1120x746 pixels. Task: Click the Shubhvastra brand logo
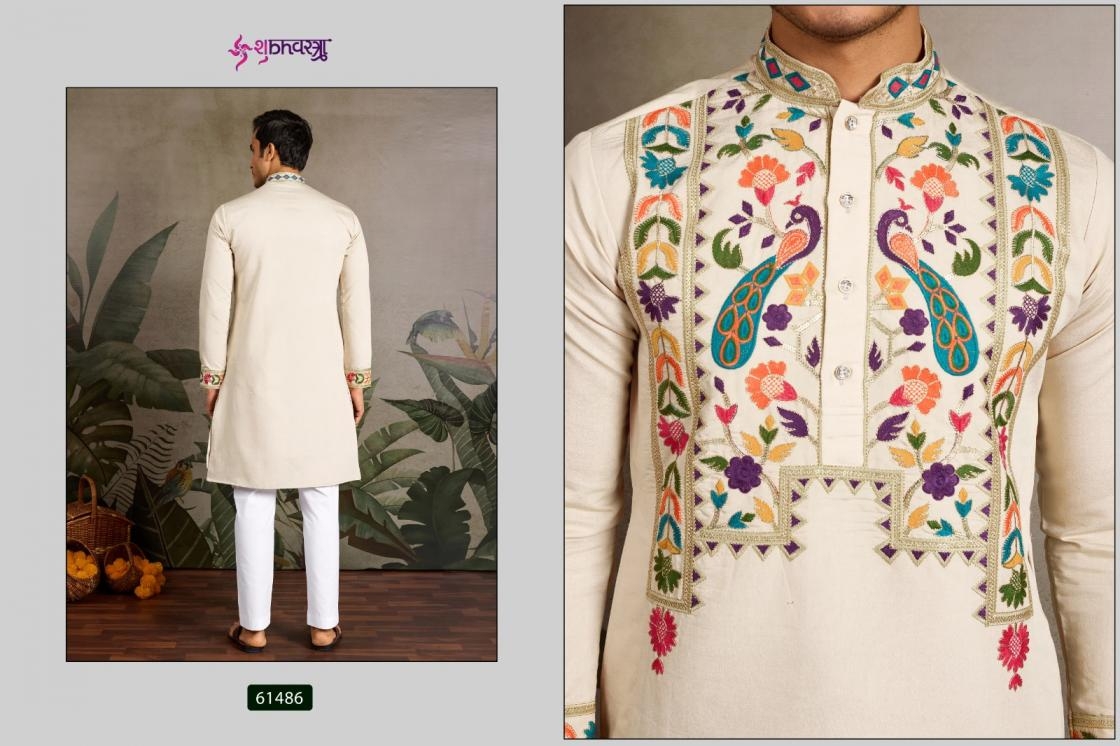279,51
